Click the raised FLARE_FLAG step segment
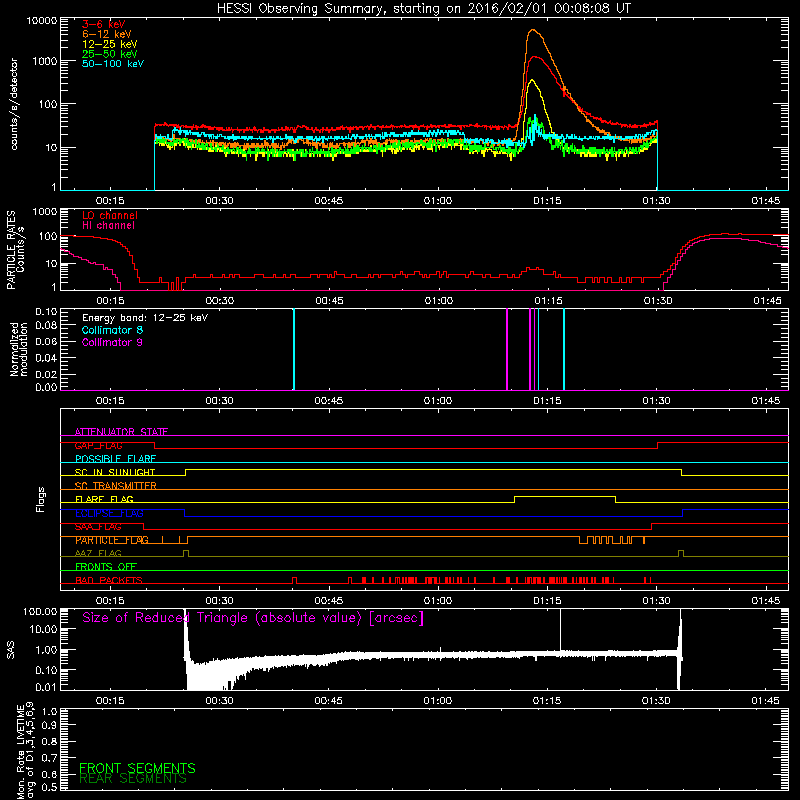800x800 pixels. (x=565, y=496)
